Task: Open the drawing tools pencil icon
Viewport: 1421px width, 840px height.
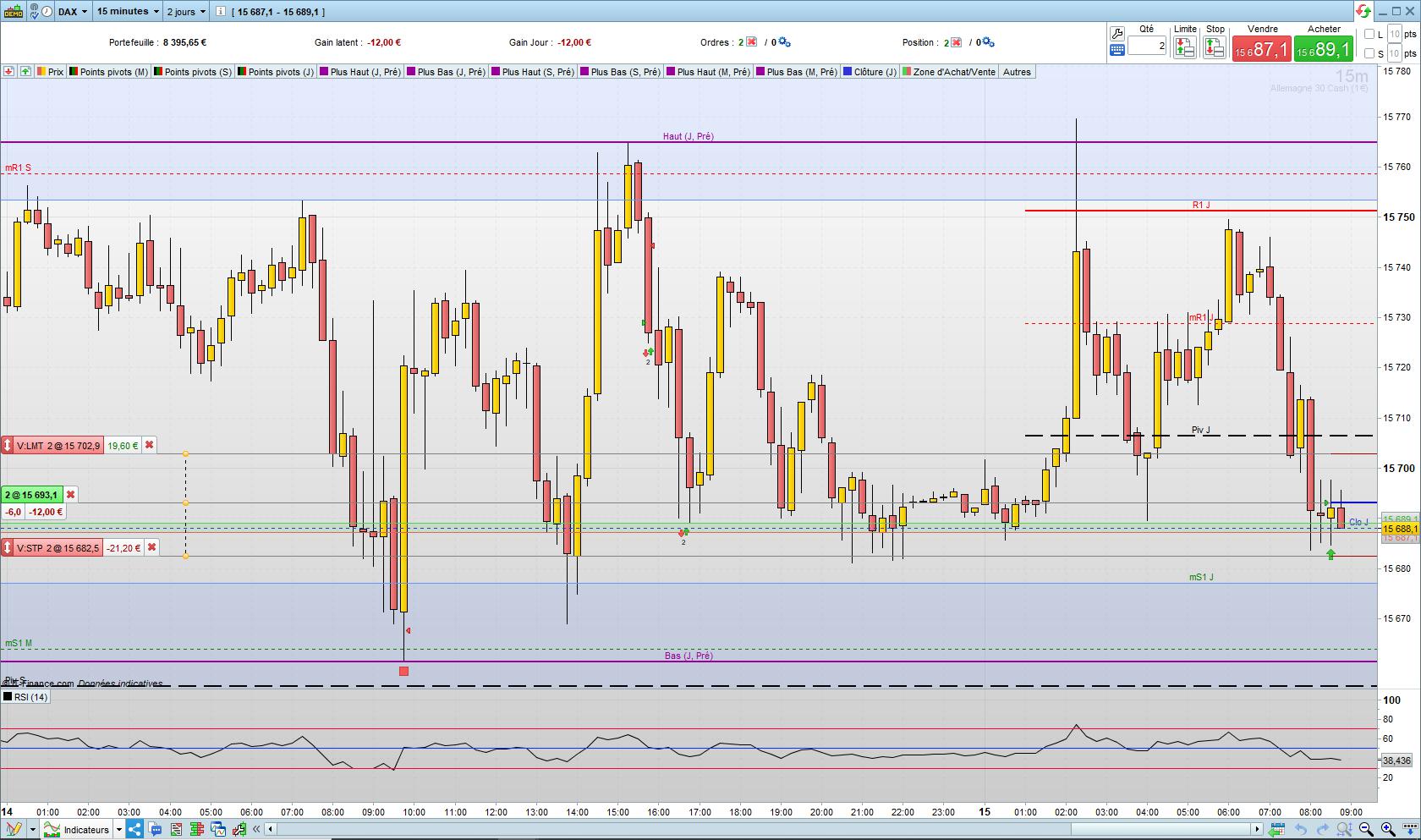Action: pos(13,830)
